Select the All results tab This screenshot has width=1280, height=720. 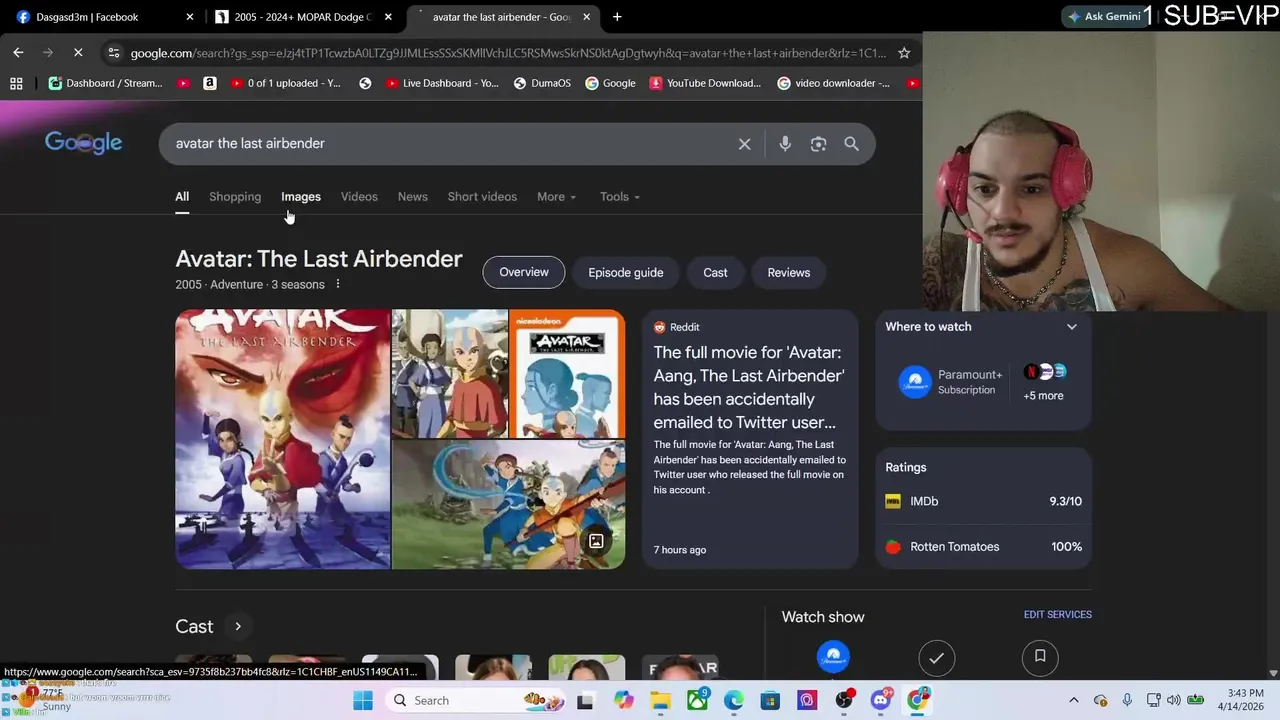point(182,197)
